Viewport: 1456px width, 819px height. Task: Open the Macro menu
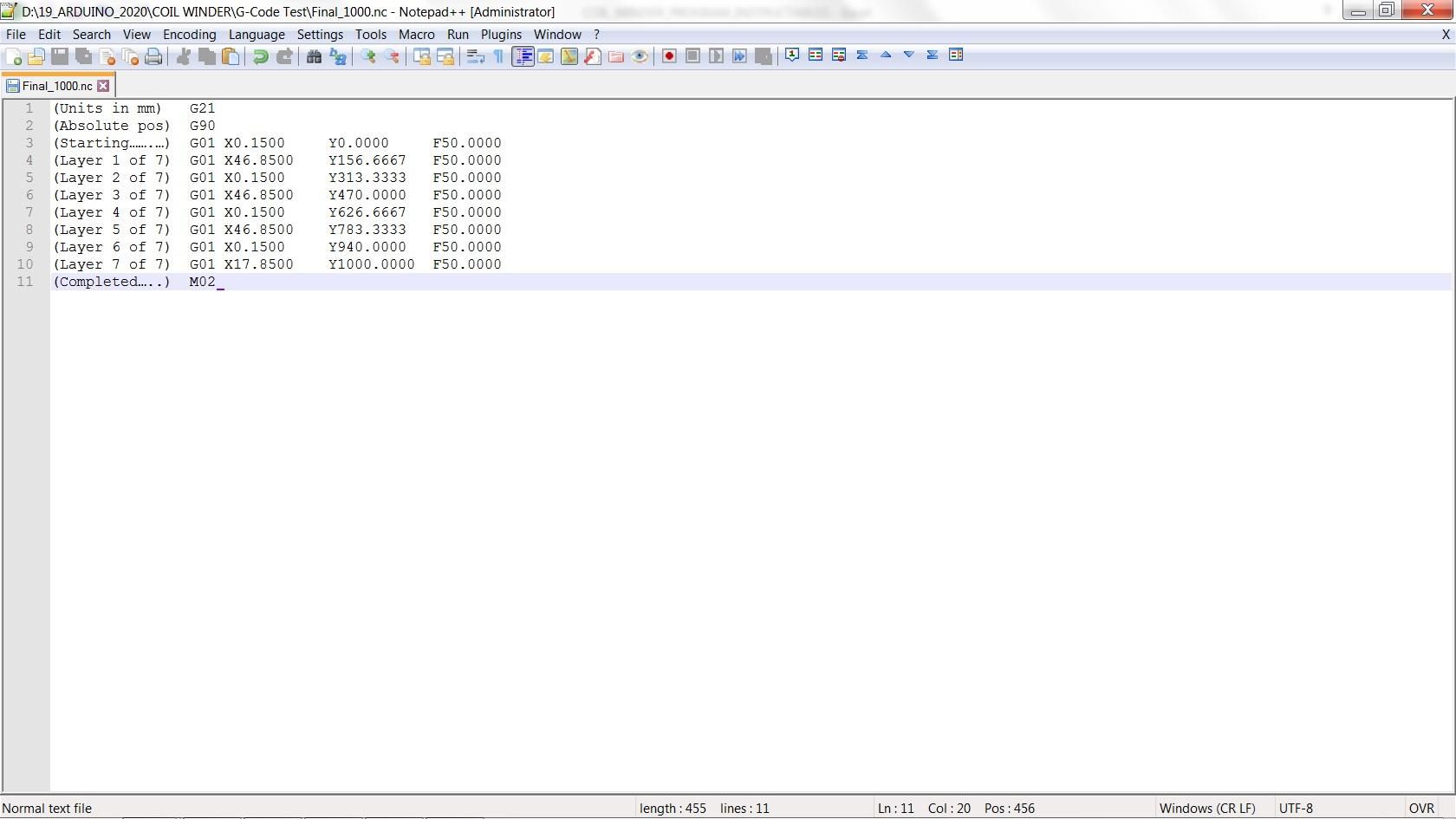pos(417,35)
